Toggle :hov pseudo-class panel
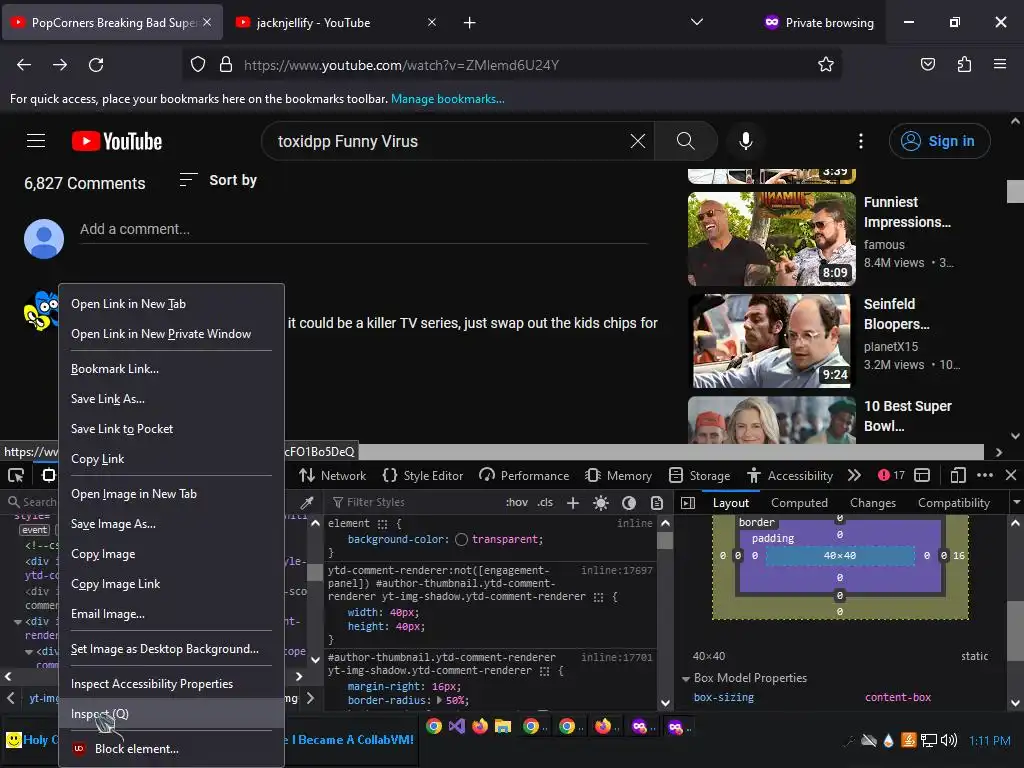This screenshot has height=768, width=1024. [517, 502]
